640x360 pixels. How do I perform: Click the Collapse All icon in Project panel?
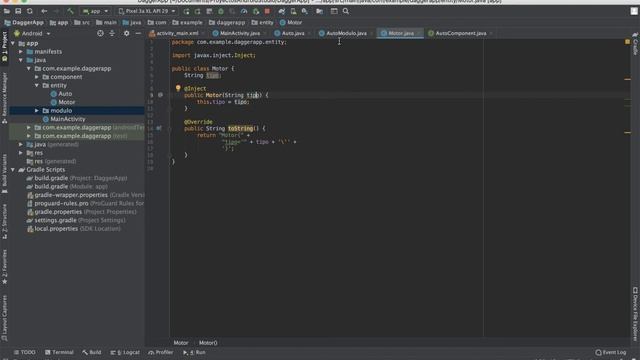pyautogui.click(x=112, y=33)
